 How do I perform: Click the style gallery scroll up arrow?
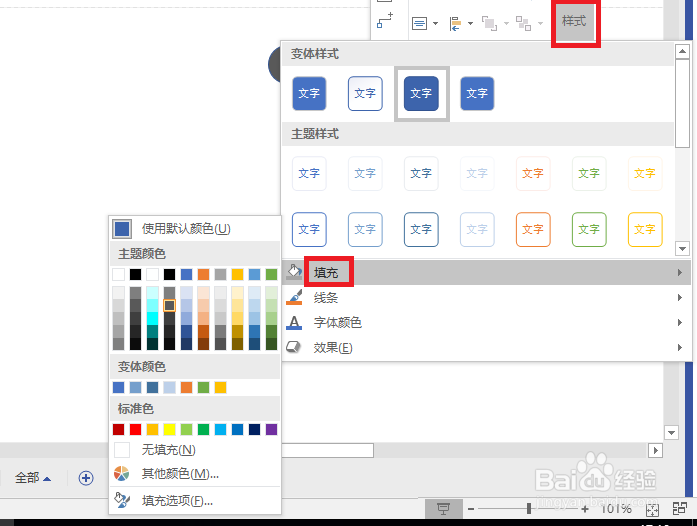[682, 52]
